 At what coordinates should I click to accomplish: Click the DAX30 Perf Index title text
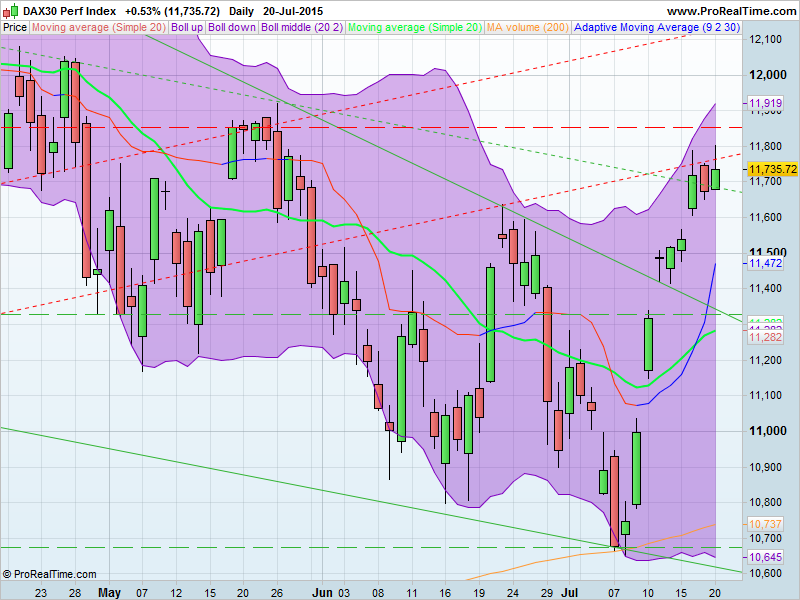coord(70,11)
